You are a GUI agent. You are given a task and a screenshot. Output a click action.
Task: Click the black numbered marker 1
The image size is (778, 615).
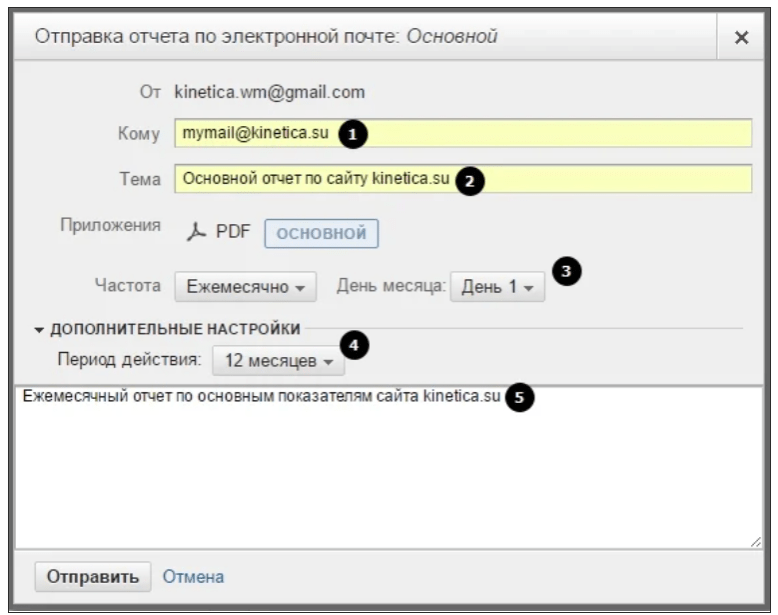[x=352, y=134]
